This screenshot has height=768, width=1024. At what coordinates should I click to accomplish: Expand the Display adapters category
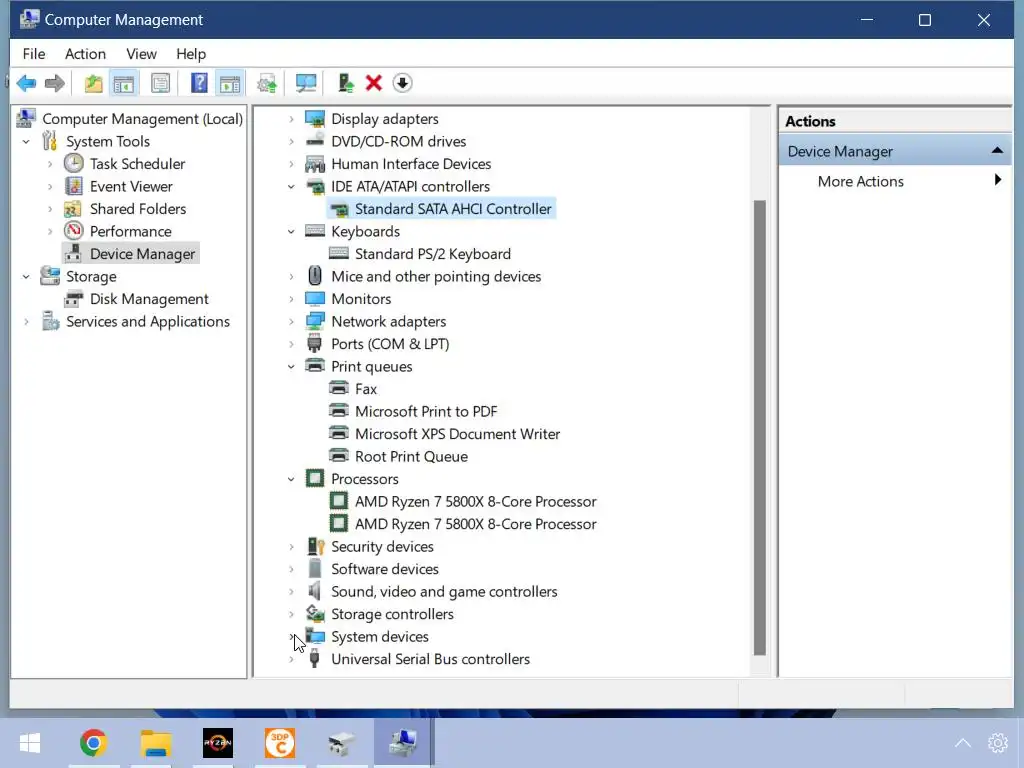pos(291,119)
